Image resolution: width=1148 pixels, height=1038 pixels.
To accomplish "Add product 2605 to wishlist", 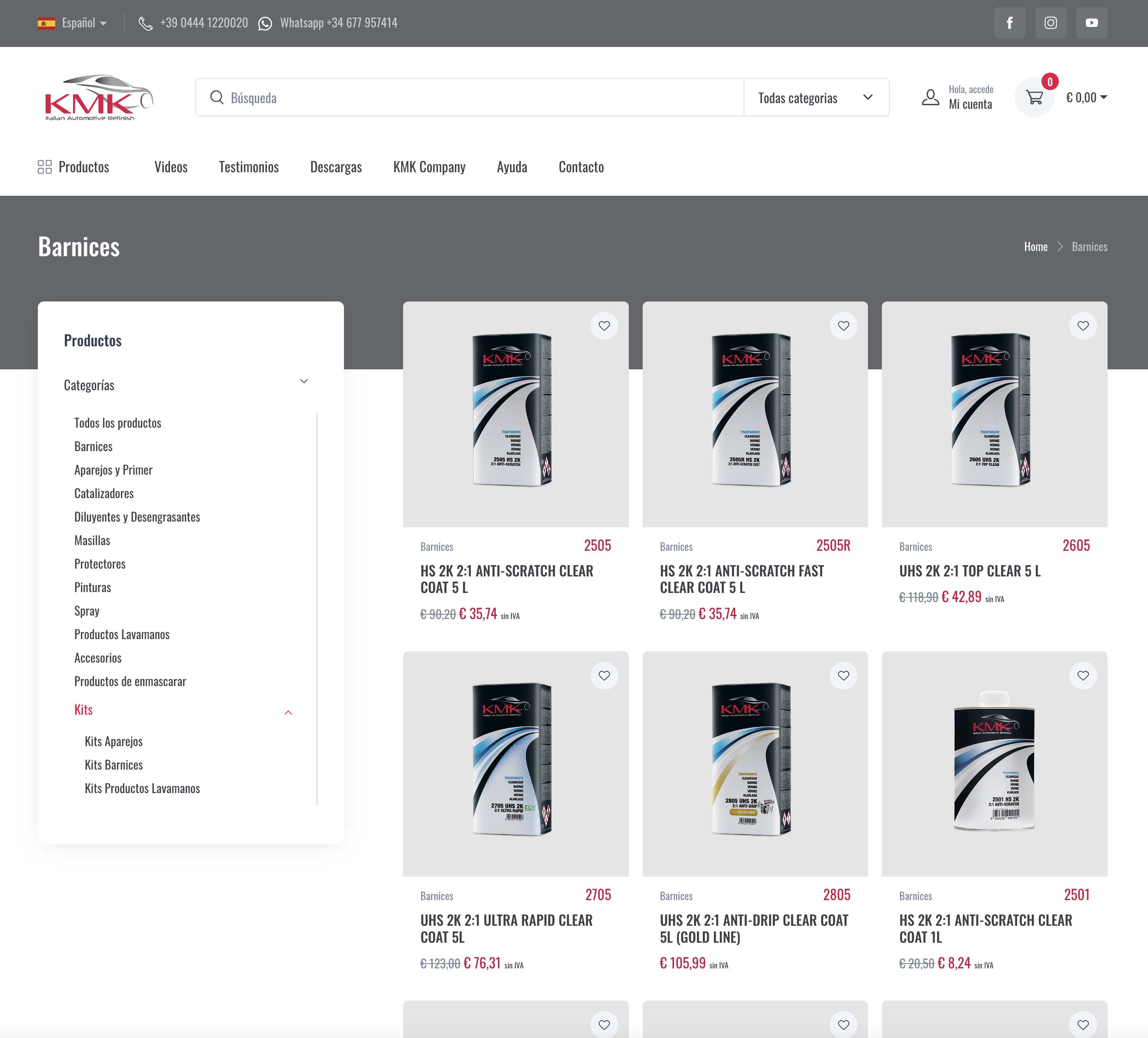I will click(x=1082, y=326).
